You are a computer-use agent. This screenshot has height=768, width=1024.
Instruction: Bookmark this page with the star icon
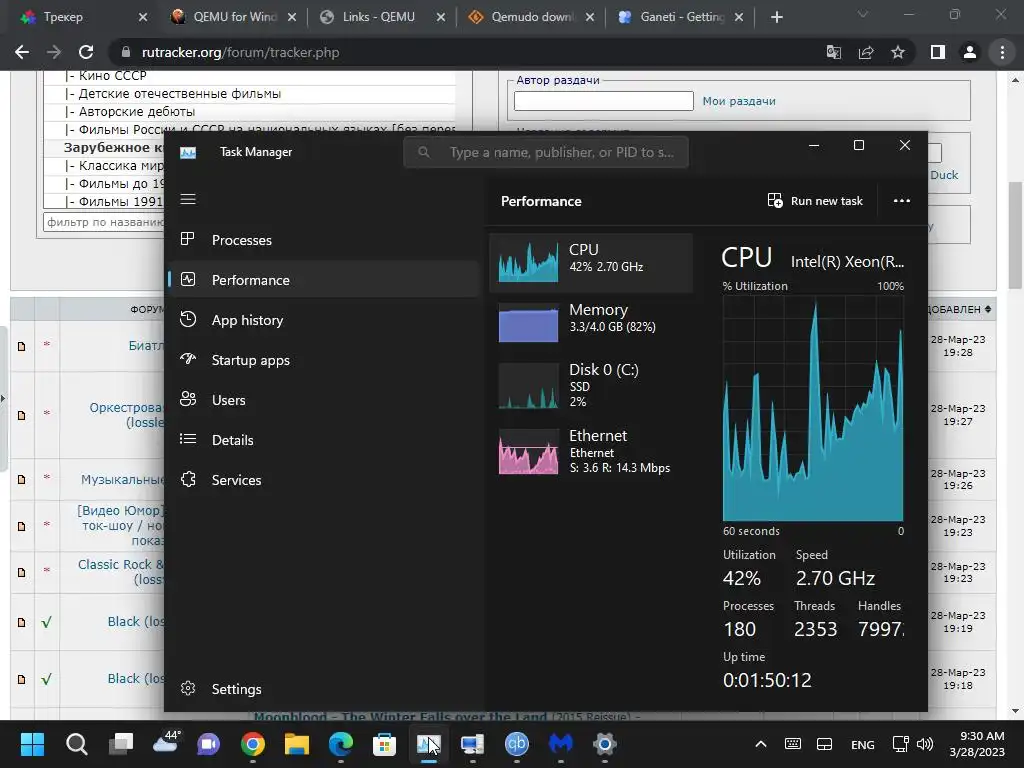click(898, 52)
